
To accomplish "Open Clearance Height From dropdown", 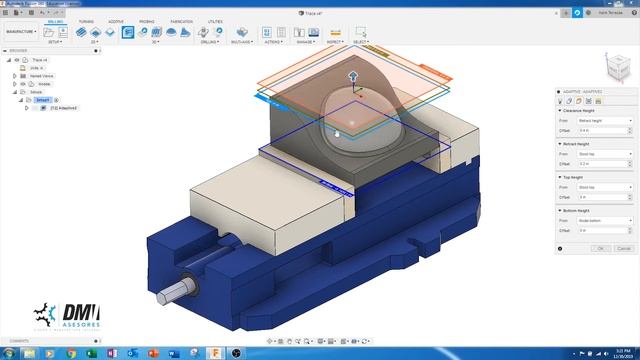I will tap(605, 121).
